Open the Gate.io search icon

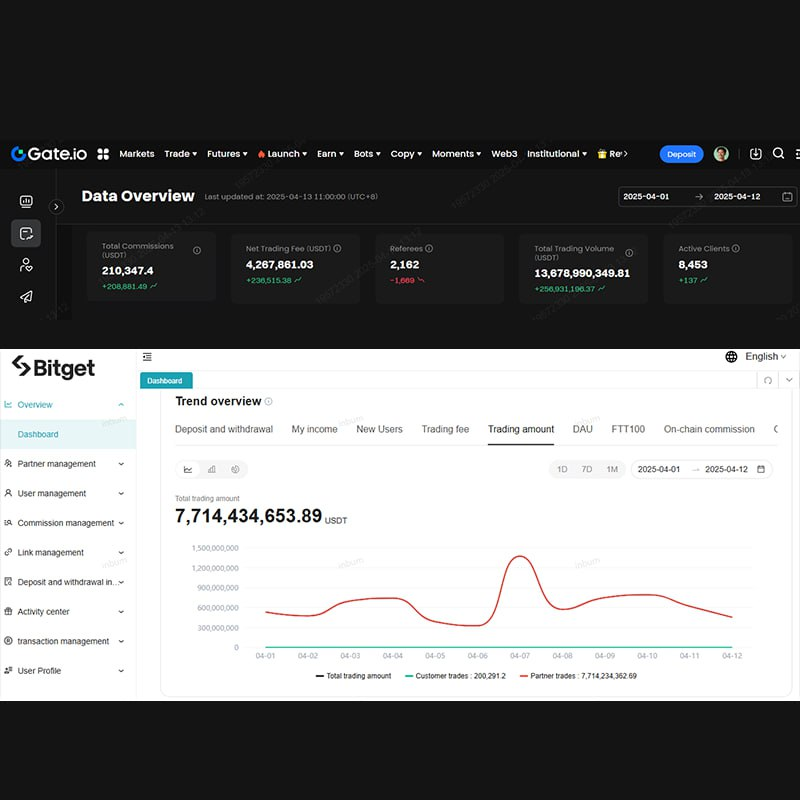(x=778, y=153)
